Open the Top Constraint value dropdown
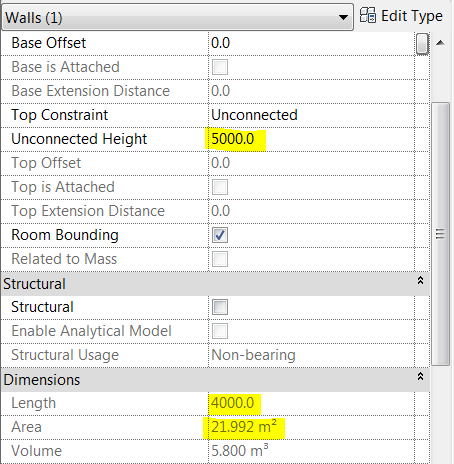 click(311, 115)
